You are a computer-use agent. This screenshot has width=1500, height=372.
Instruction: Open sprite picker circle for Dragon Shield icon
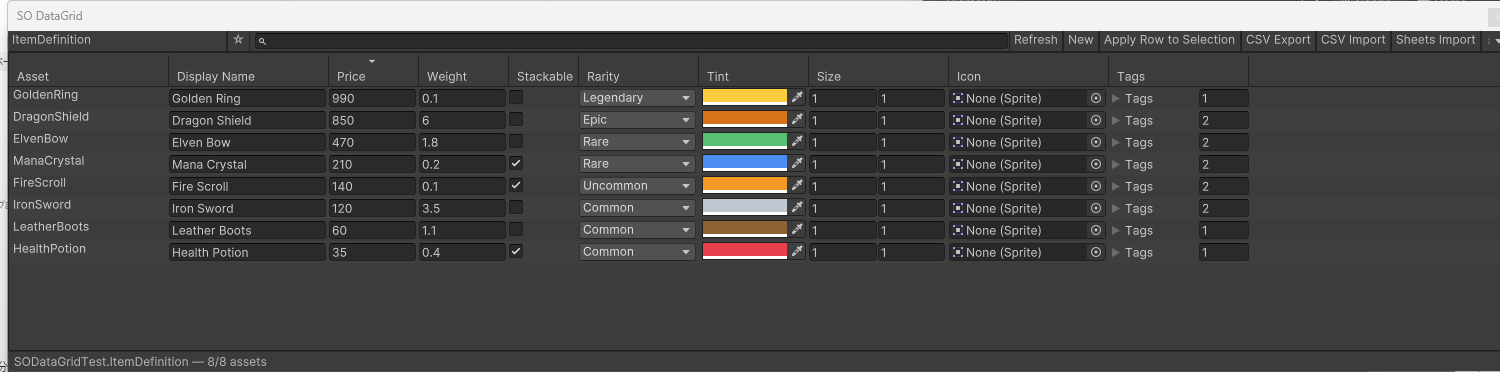click(x=1096, y=120)
